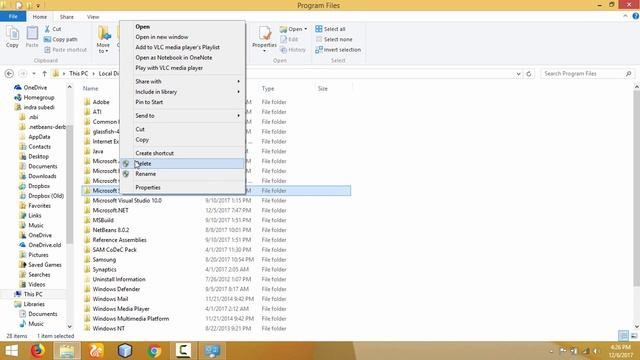Click Select all in ribbon
640x360 pixels.
coord(330,29)
